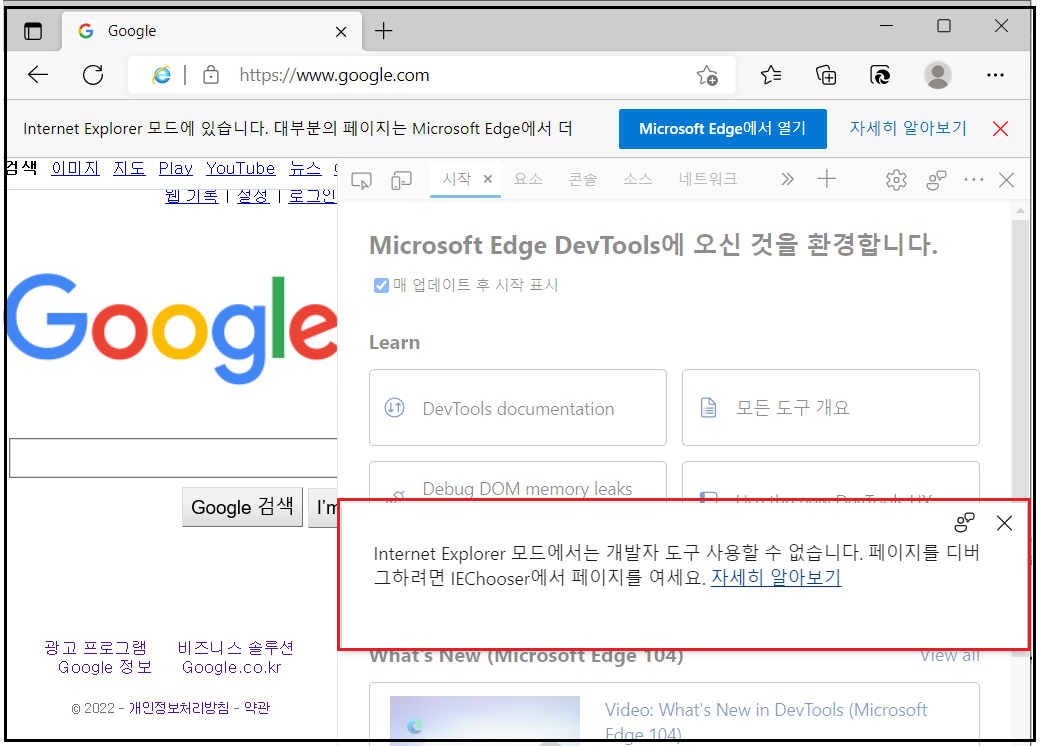
Task: Reload the page with the refresh icon
Action: [x=93, y=75]
